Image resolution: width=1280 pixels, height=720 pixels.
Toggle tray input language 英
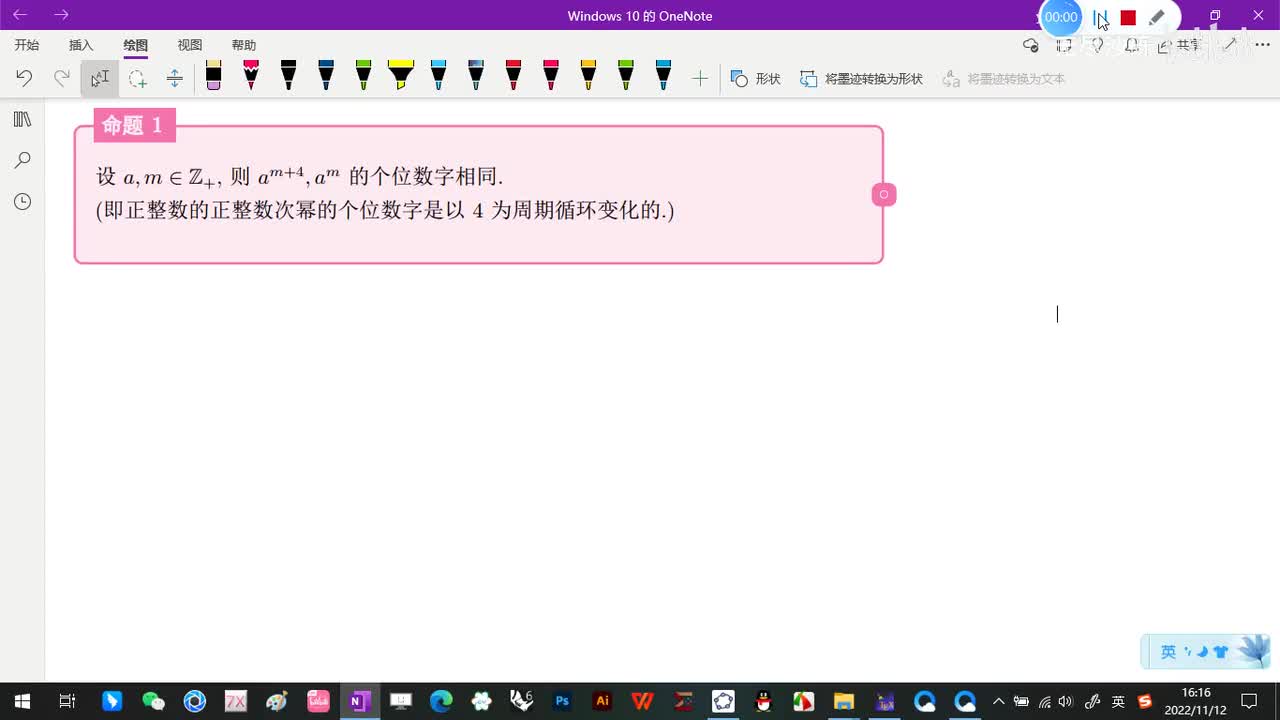click(x=1118, y=701)
